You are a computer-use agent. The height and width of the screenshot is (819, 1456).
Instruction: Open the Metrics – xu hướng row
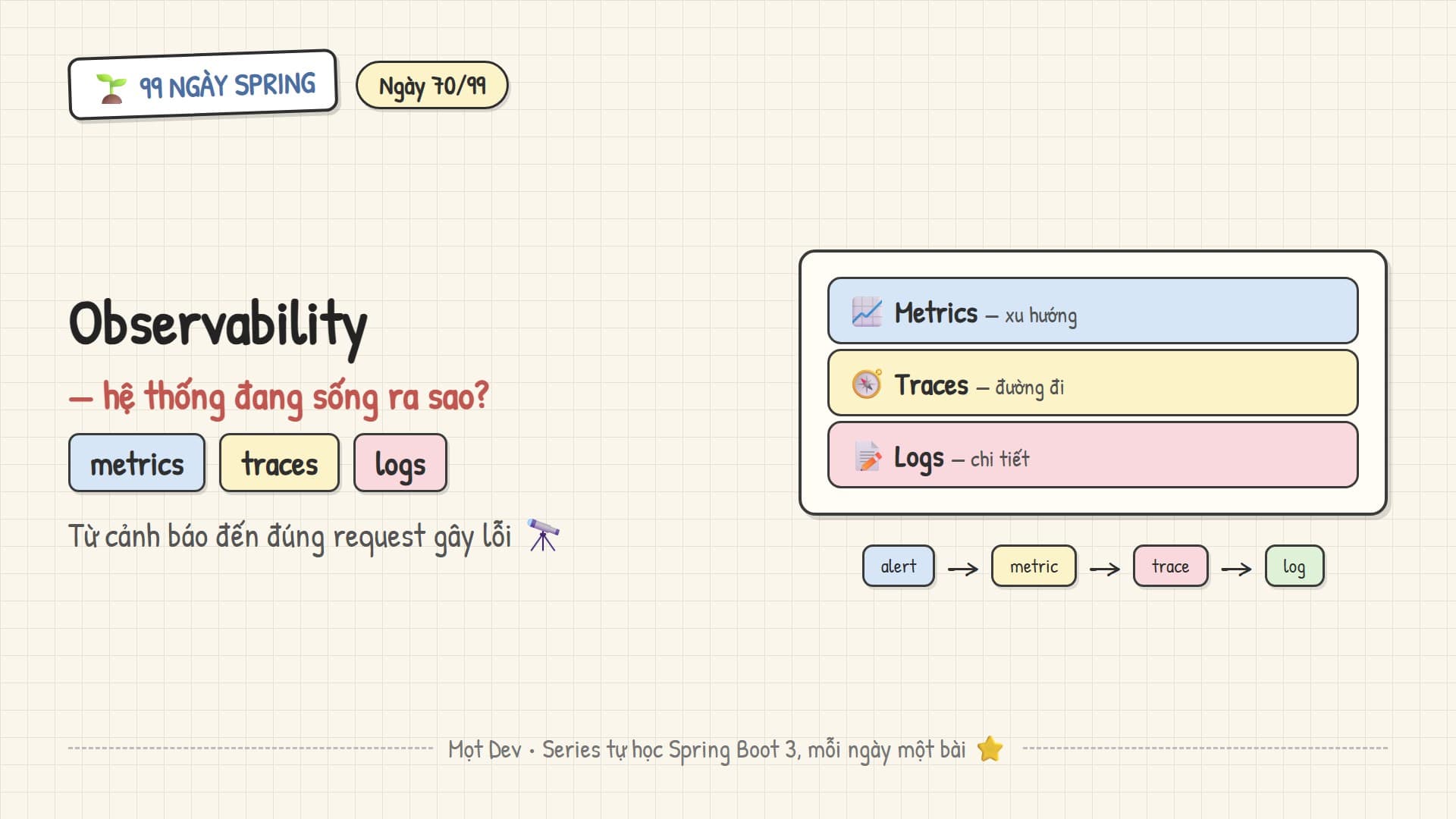(x=1093, y=310)
